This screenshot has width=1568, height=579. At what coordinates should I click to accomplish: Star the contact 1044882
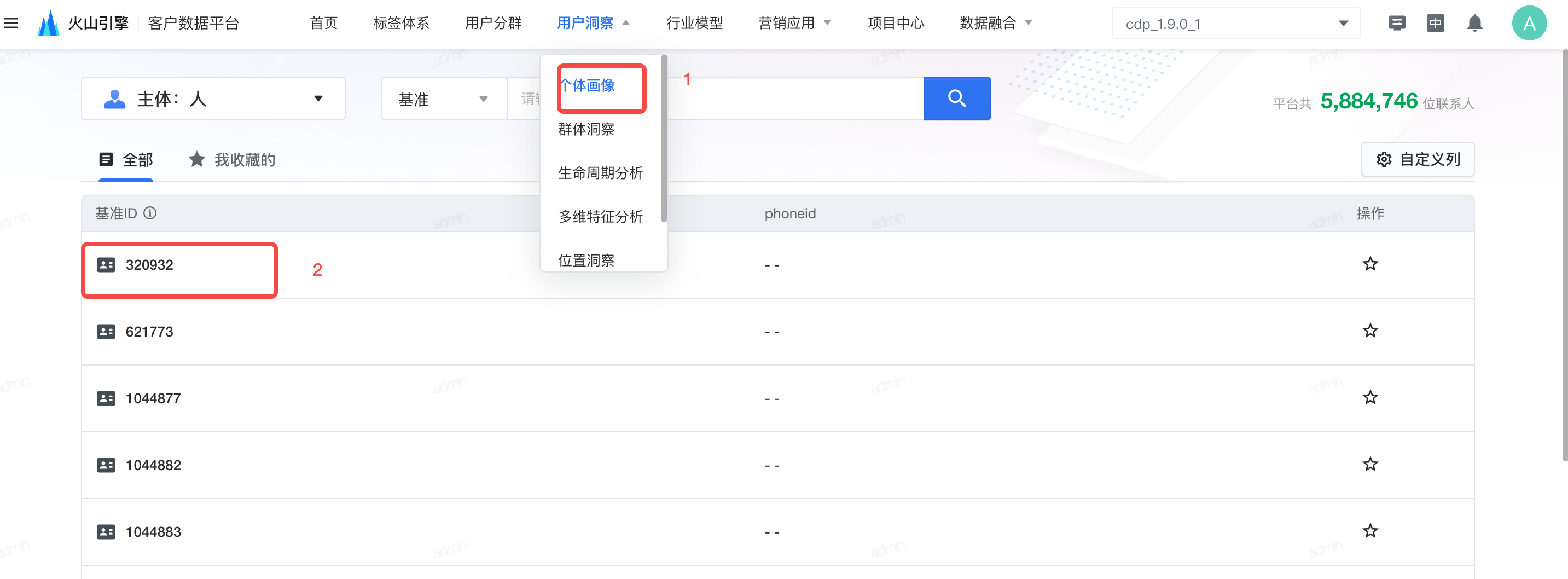[x=1369, y=465]
